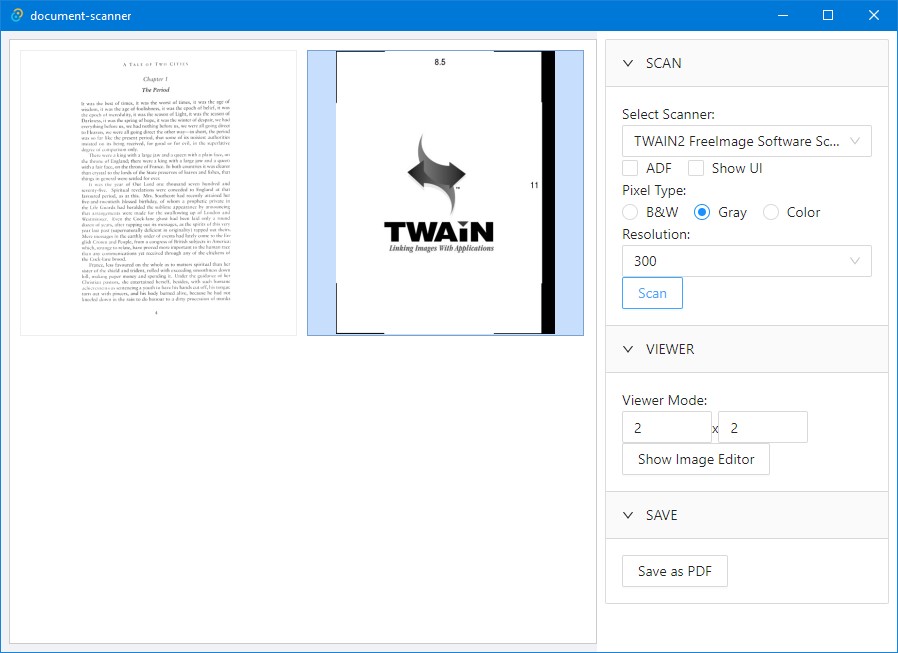
Task: Enable the ADF checkbox
Action: pyautogui.click(x=630, y=168)
